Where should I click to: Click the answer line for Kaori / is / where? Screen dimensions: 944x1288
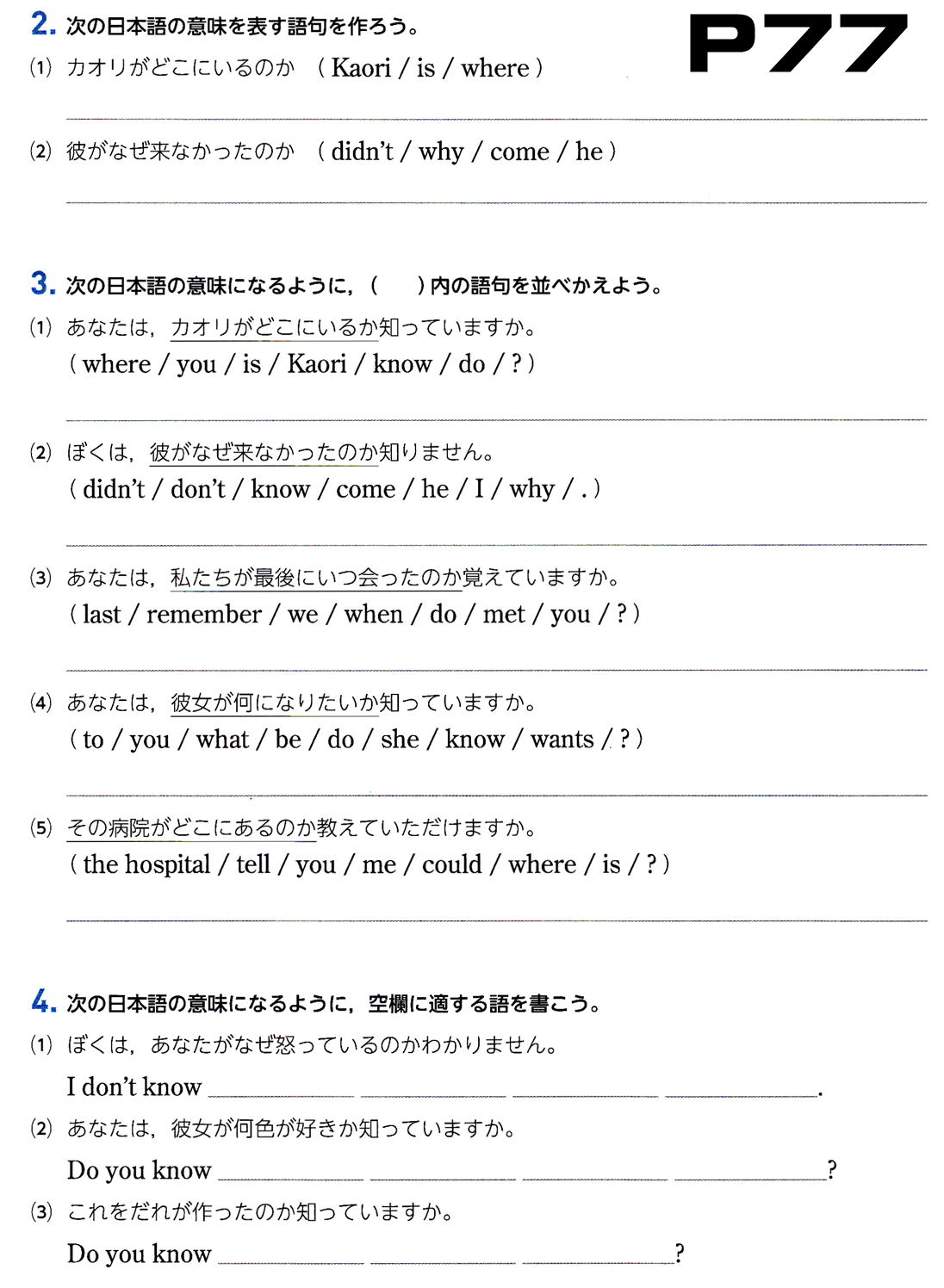[x=496, y=118]
